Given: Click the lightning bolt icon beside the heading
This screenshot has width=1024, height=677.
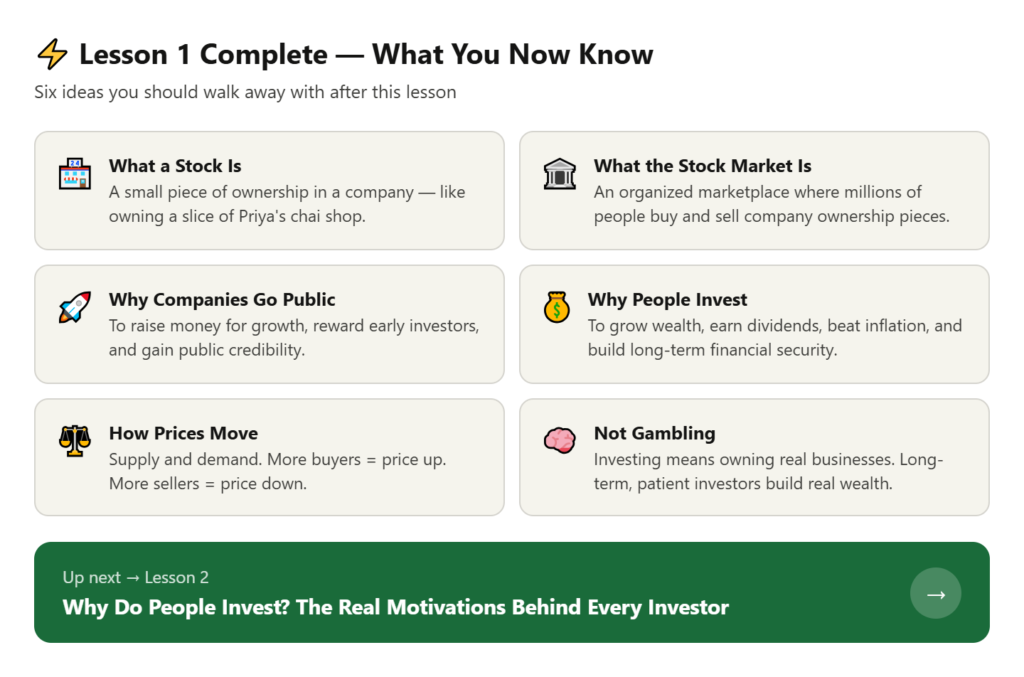Looking at the screenshot, I should pyautogui.click(x=51, y=54).
